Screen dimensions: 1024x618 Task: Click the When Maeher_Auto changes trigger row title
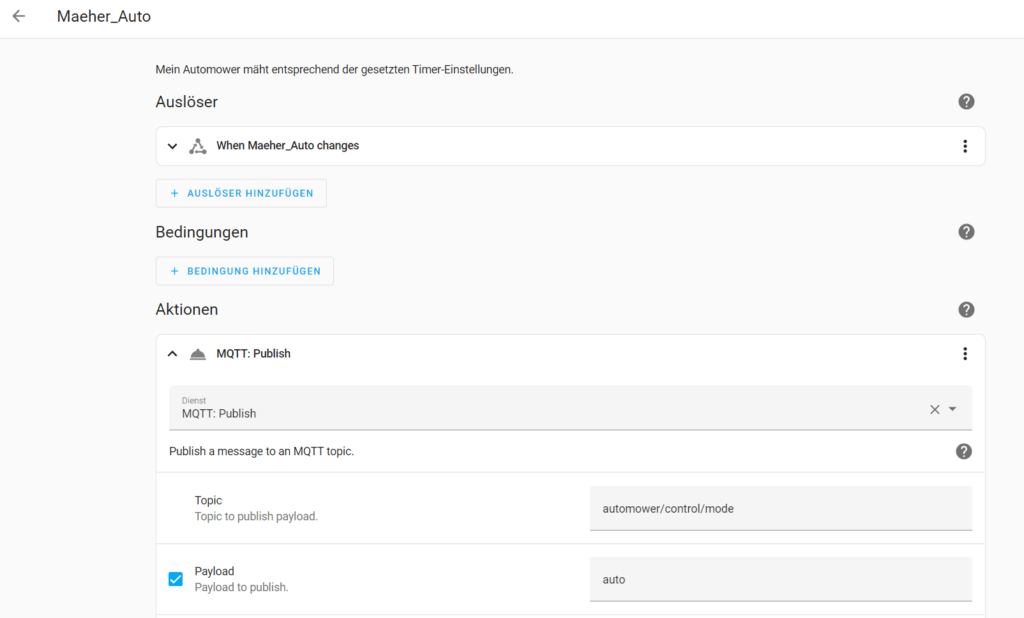[288, 146]
